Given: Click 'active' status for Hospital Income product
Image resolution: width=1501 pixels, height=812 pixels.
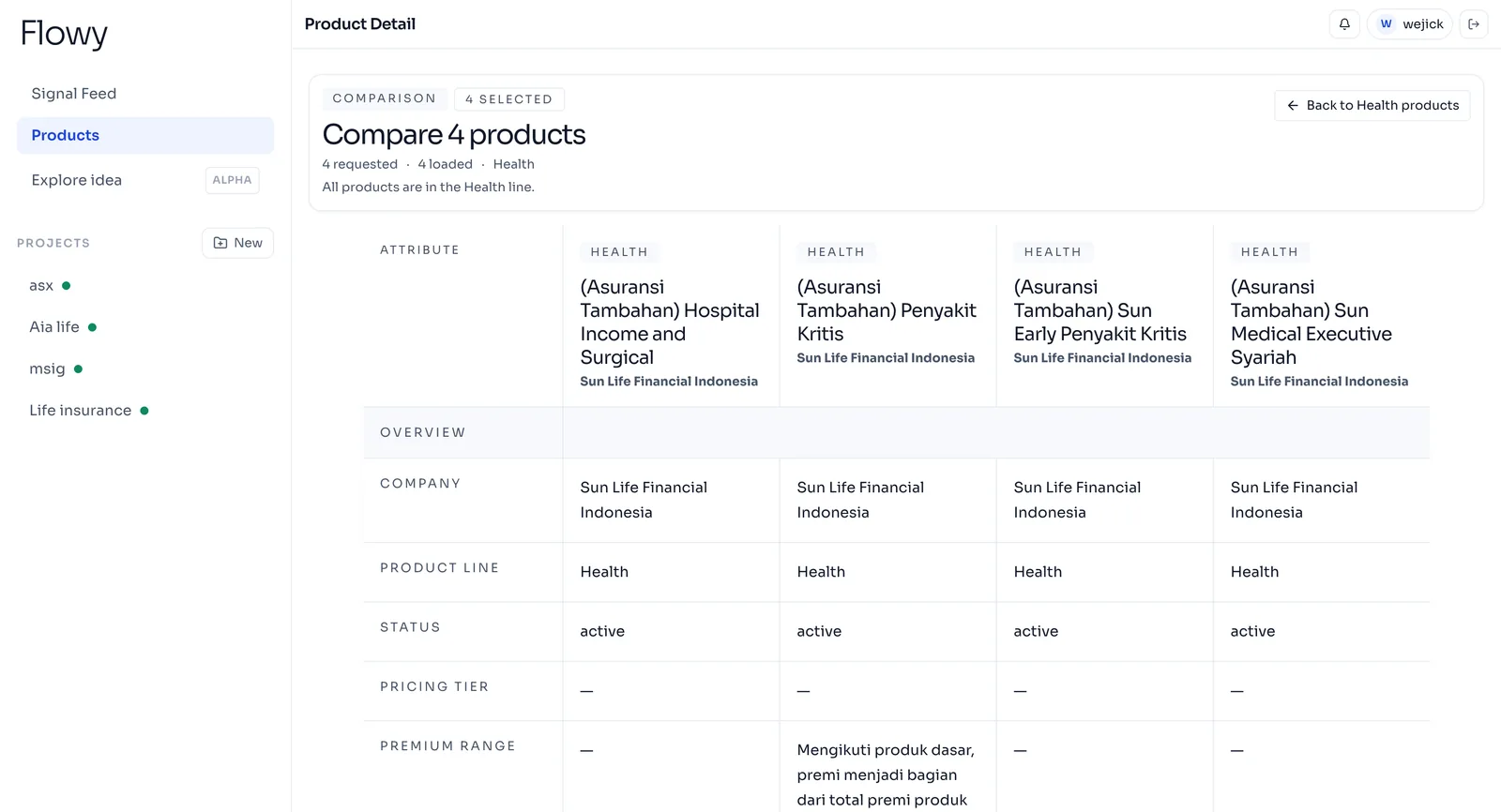Looking at the screenshot, I should 602,632.
